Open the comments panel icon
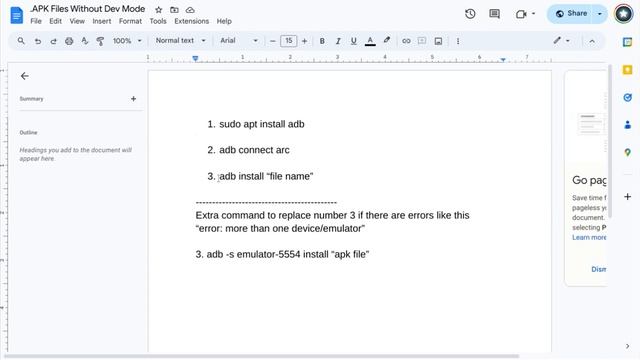The height and width of the screenshot is (360, 640). [494, 14]
